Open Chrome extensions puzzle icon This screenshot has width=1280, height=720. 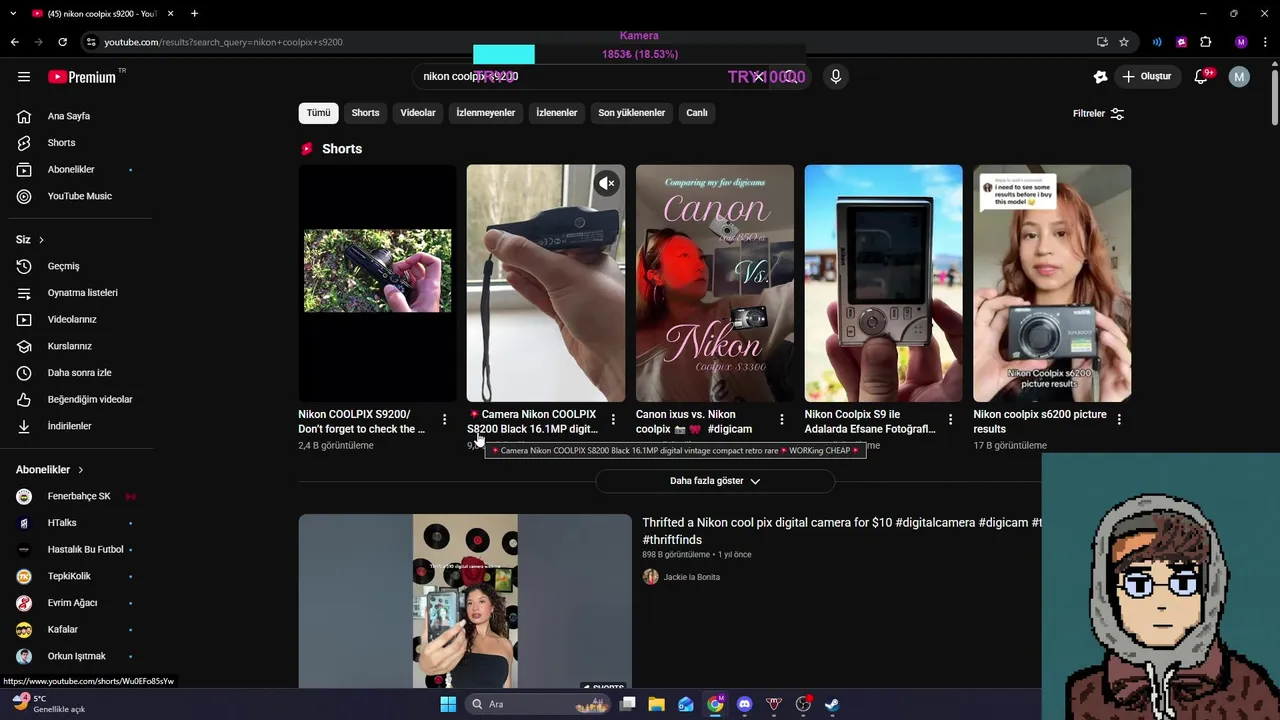(1205, 42)
